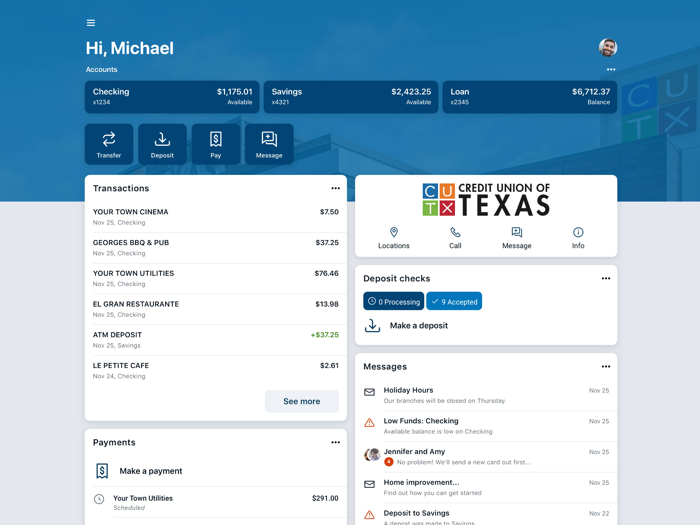This screenshot has width=700, height=525.
Task: Click $6,712.37 loan balance
Action: coord(591,92)
